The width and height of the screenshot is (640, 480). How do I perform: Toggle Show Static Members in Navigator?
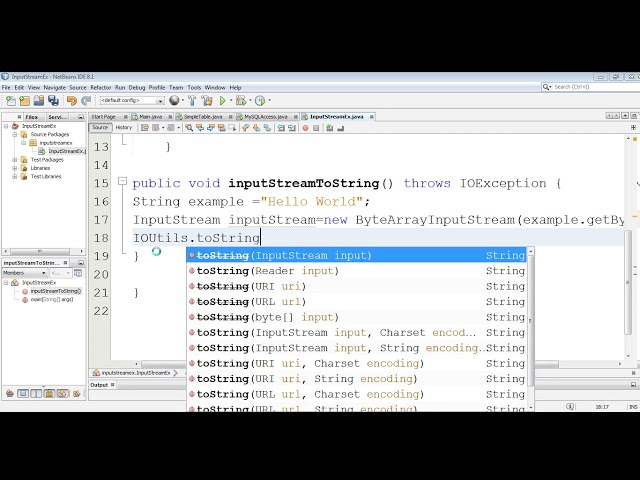tap(36, 393)
